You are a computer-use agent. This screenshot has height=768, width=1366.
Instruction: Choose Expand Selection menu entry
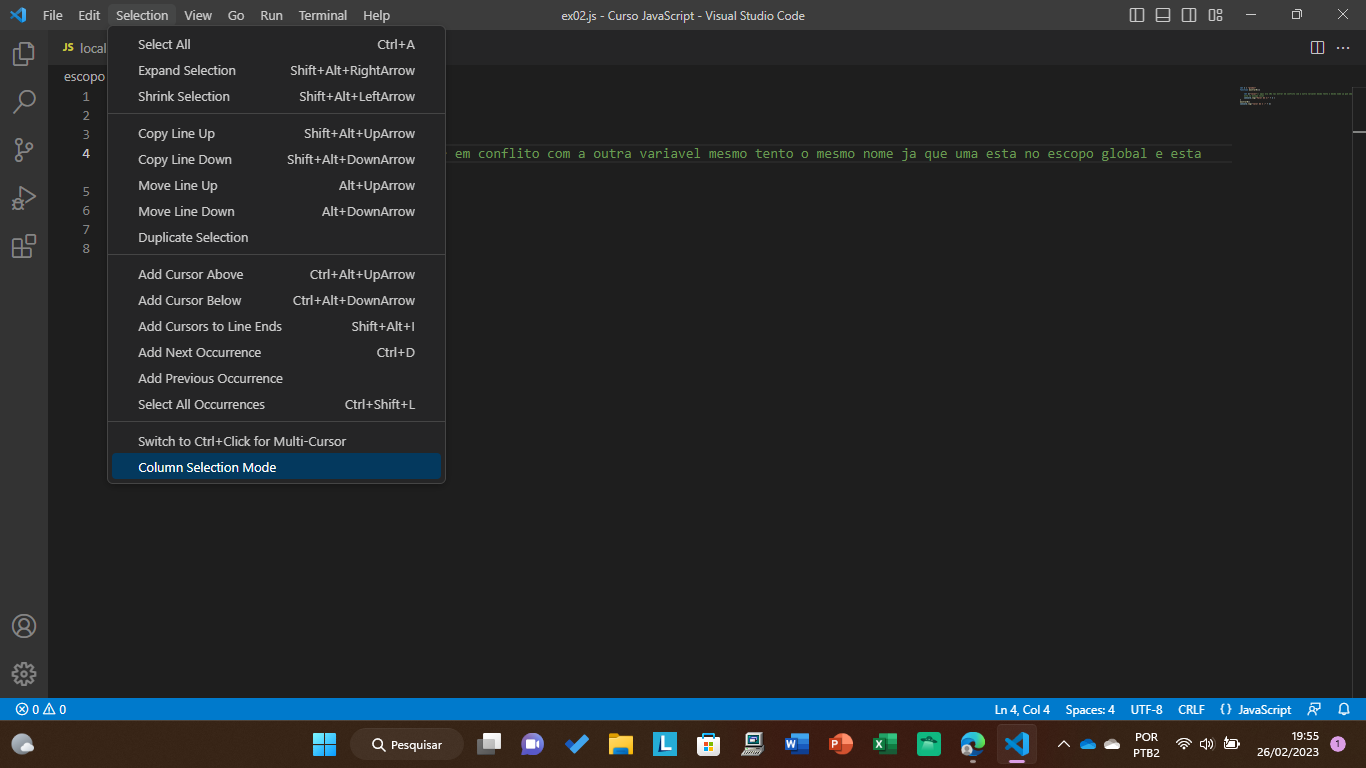pos(276,71)
